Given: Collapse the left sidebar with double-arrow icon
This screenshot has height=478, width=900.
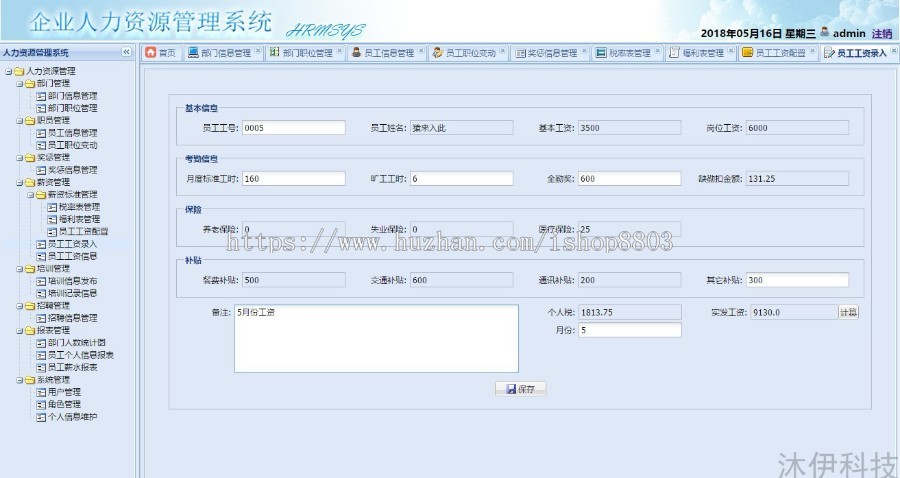Looking at the screenshot, I should point(126,52).
